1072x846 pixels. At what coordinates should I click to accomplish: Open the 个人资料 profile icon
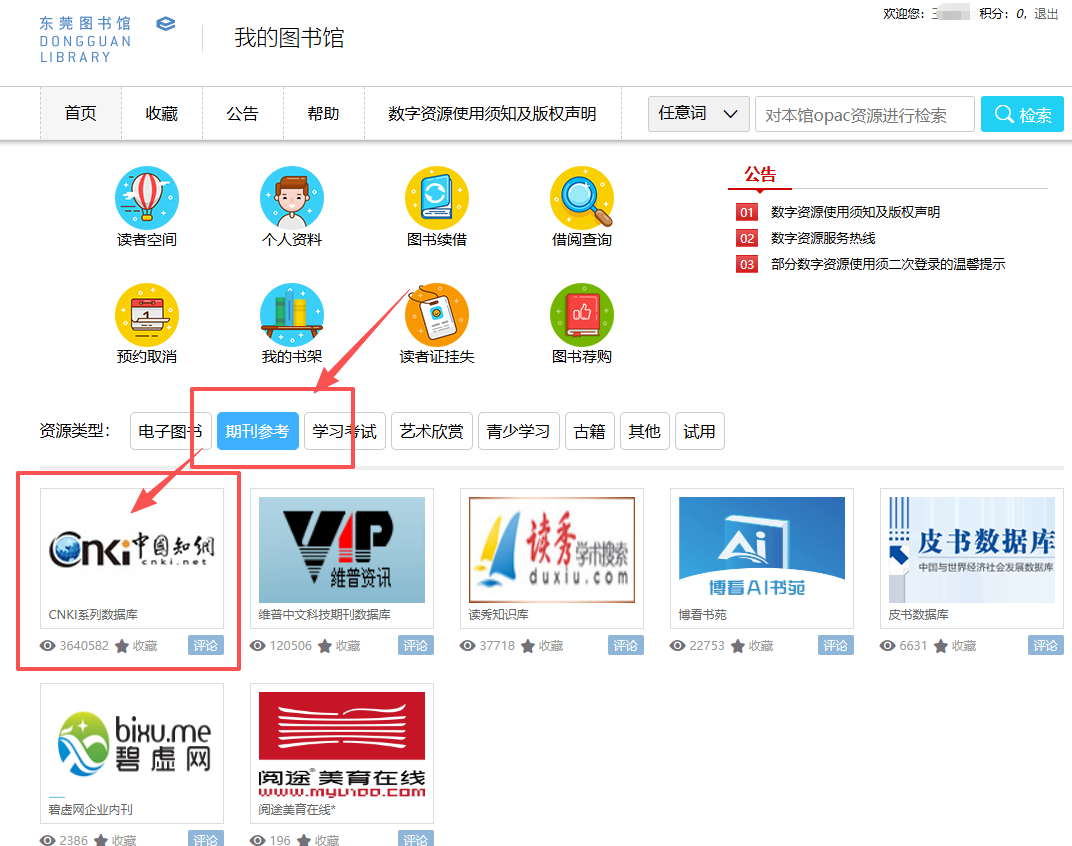291,198
